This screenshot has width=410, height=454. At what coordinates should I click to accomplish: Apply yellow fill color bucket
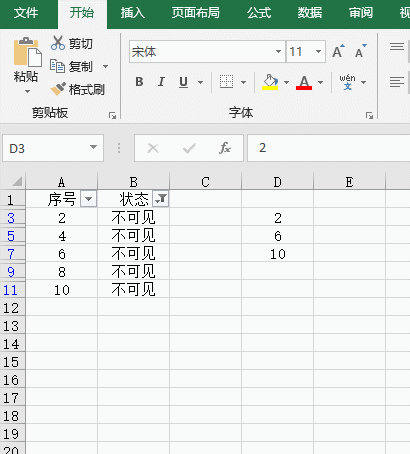(270, 82)
